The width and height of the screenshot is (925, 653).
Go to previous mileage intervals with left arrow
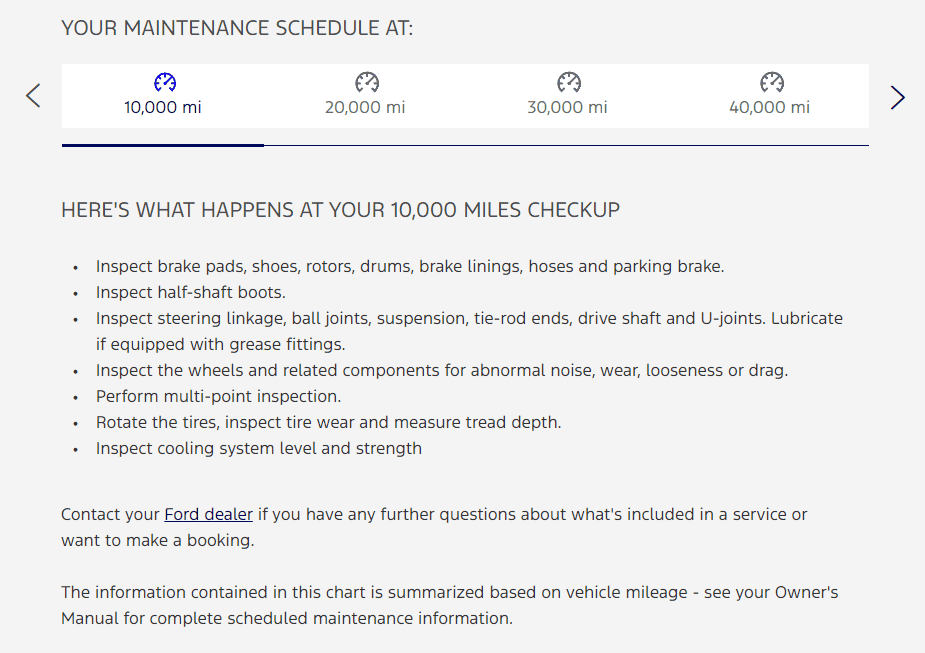pos(33,96)
